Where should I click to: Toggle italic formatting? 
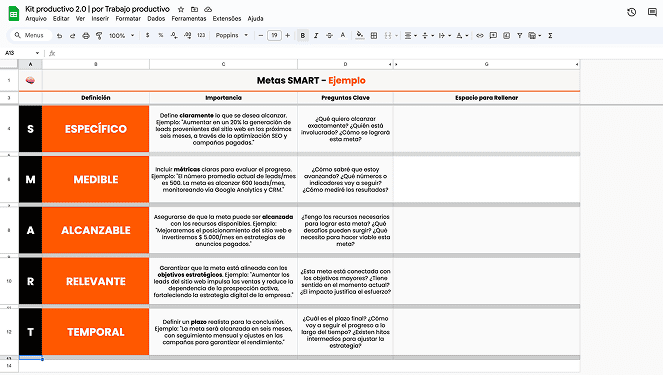[316, 36]
